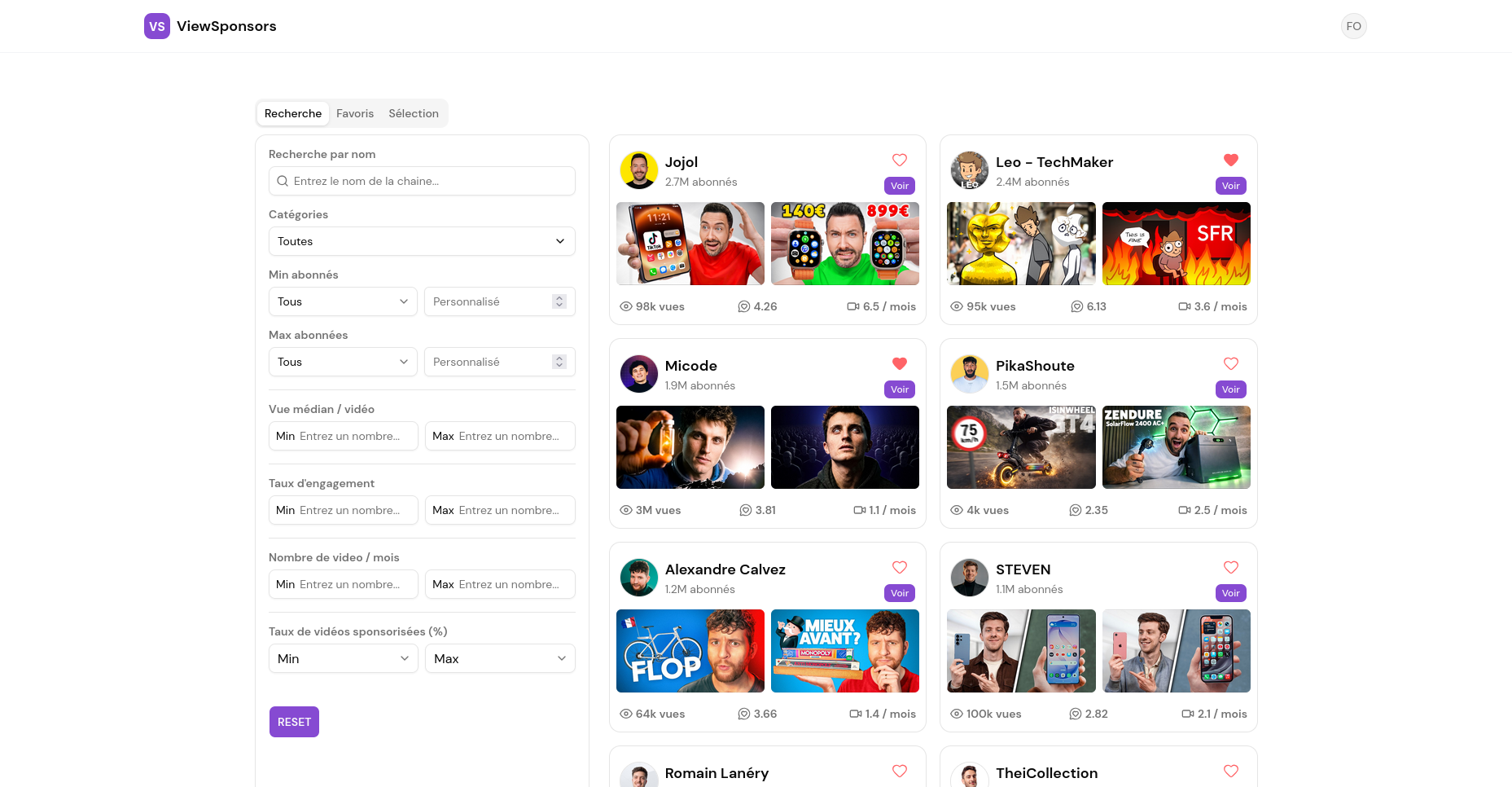The image size is (1512, 787).
Task: Click the eye icon next to 4k vues
Action: [957, 510]
